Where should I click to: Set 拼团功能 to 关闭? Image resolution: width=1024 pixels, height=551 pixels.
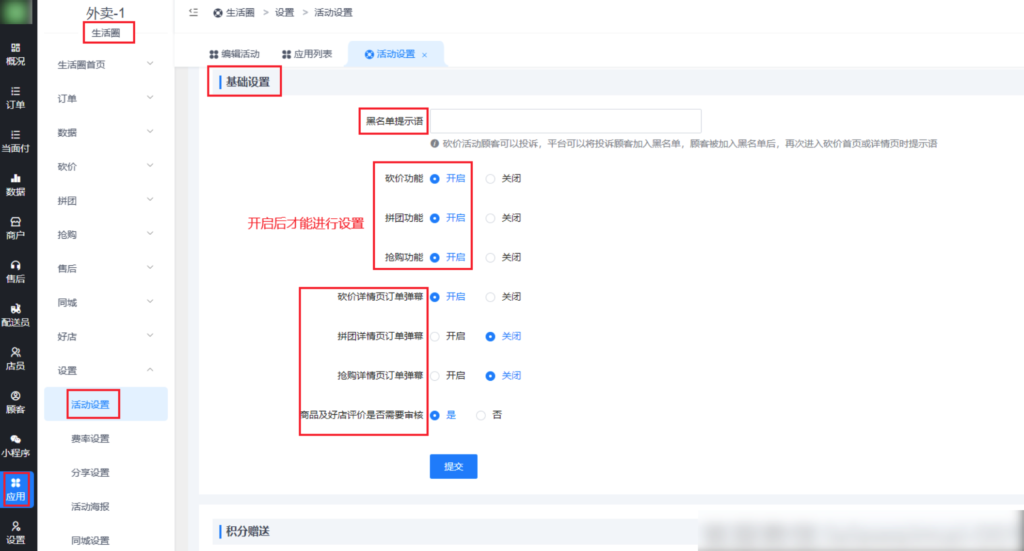coord(490,218)
